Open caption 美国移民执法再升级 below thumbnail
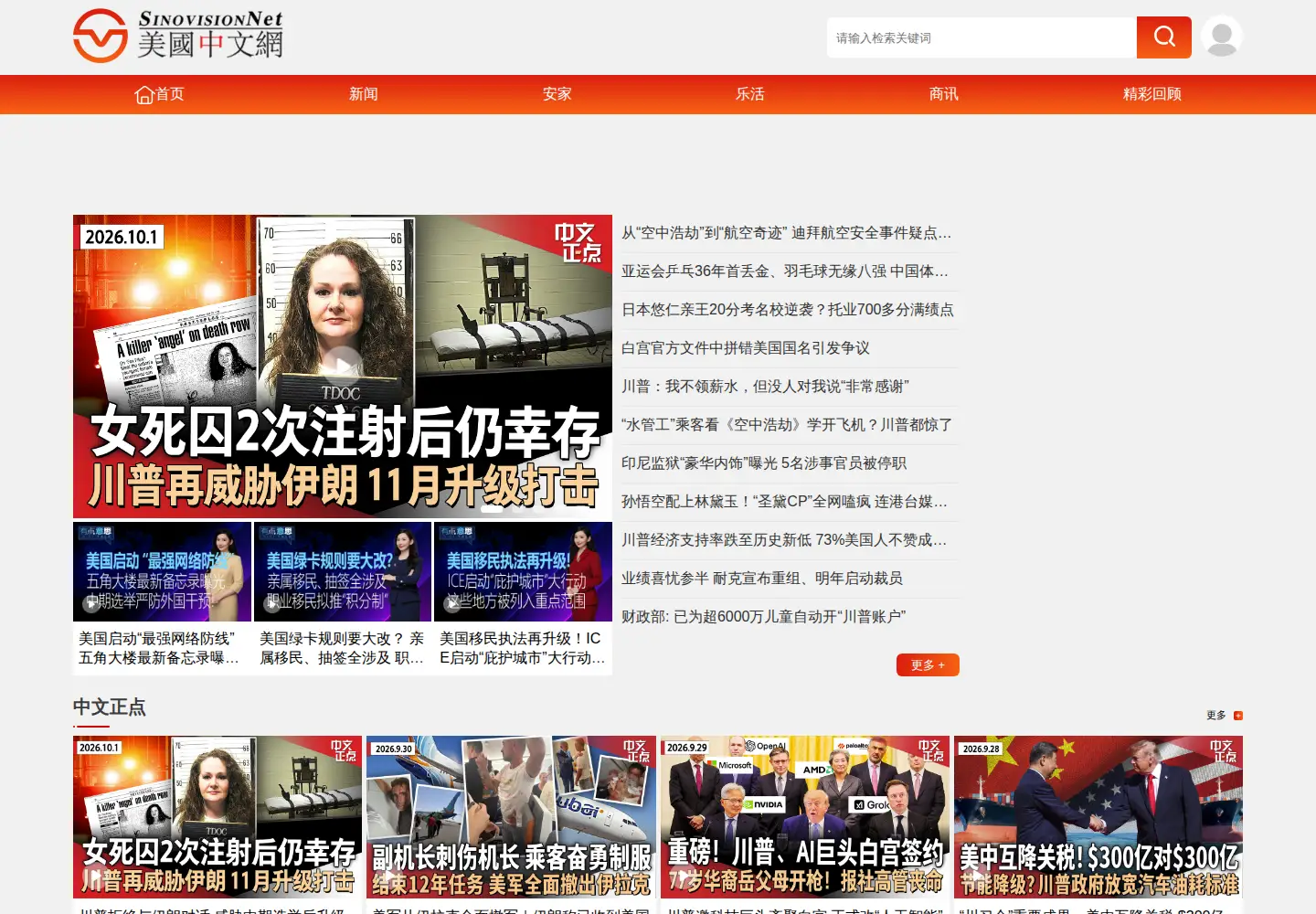This screenshot has height=914, width=1316. click(523, 648)
